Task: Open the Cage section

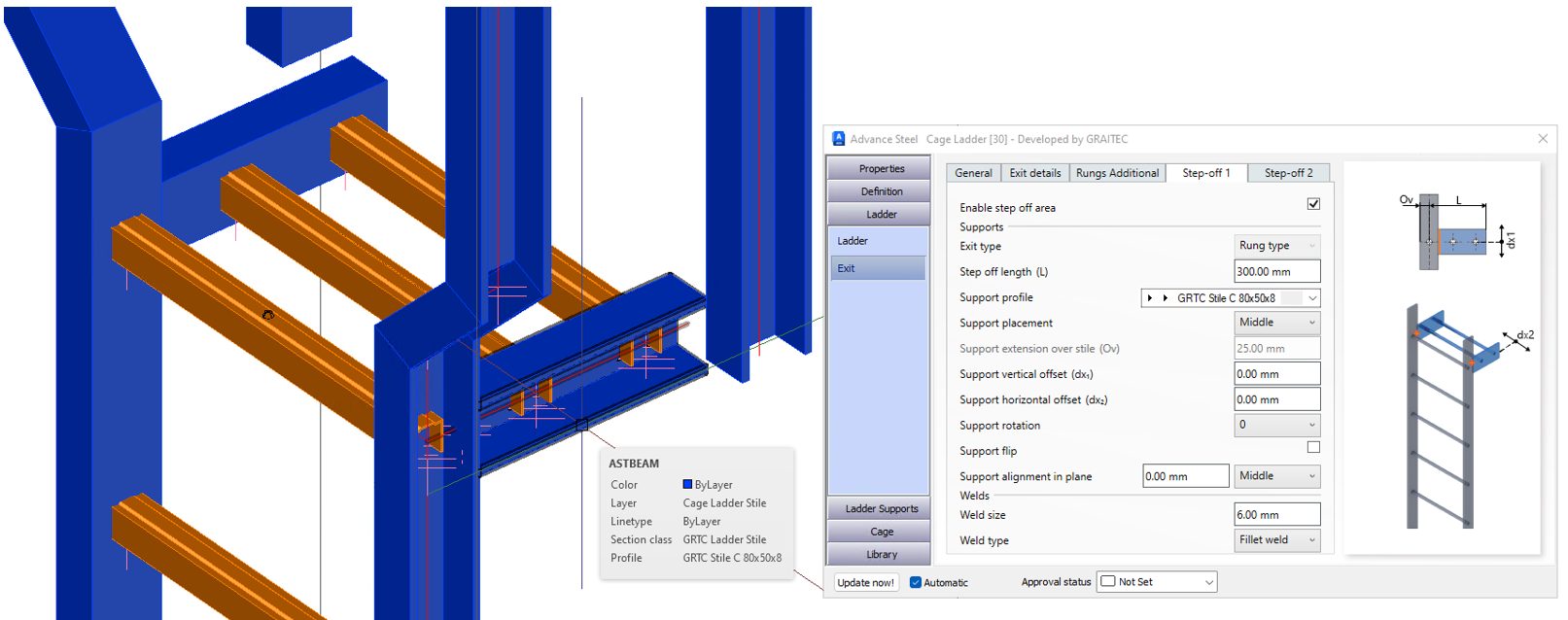Action: (x=881, y=532)
